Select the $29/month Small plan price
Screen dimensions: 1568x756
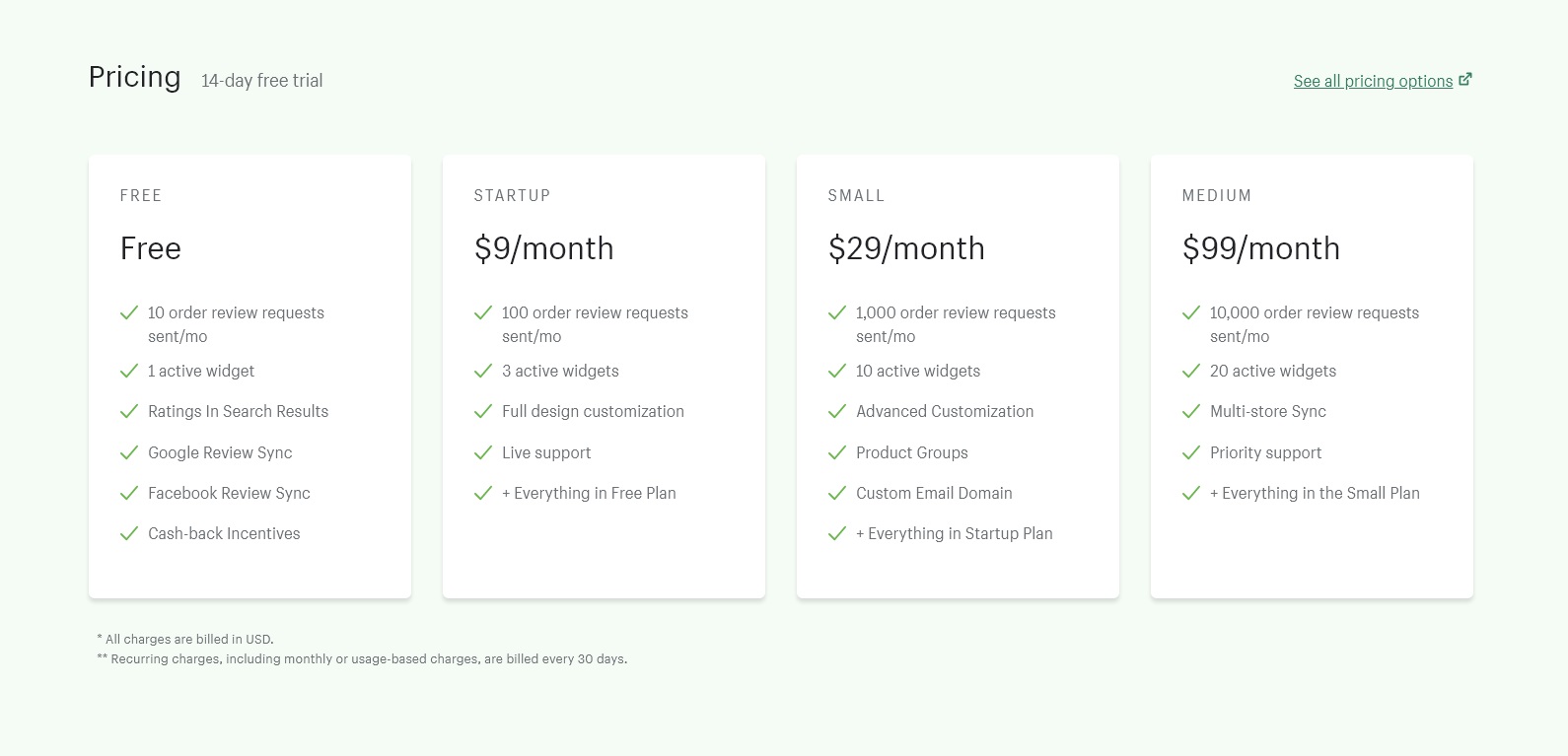906,248
